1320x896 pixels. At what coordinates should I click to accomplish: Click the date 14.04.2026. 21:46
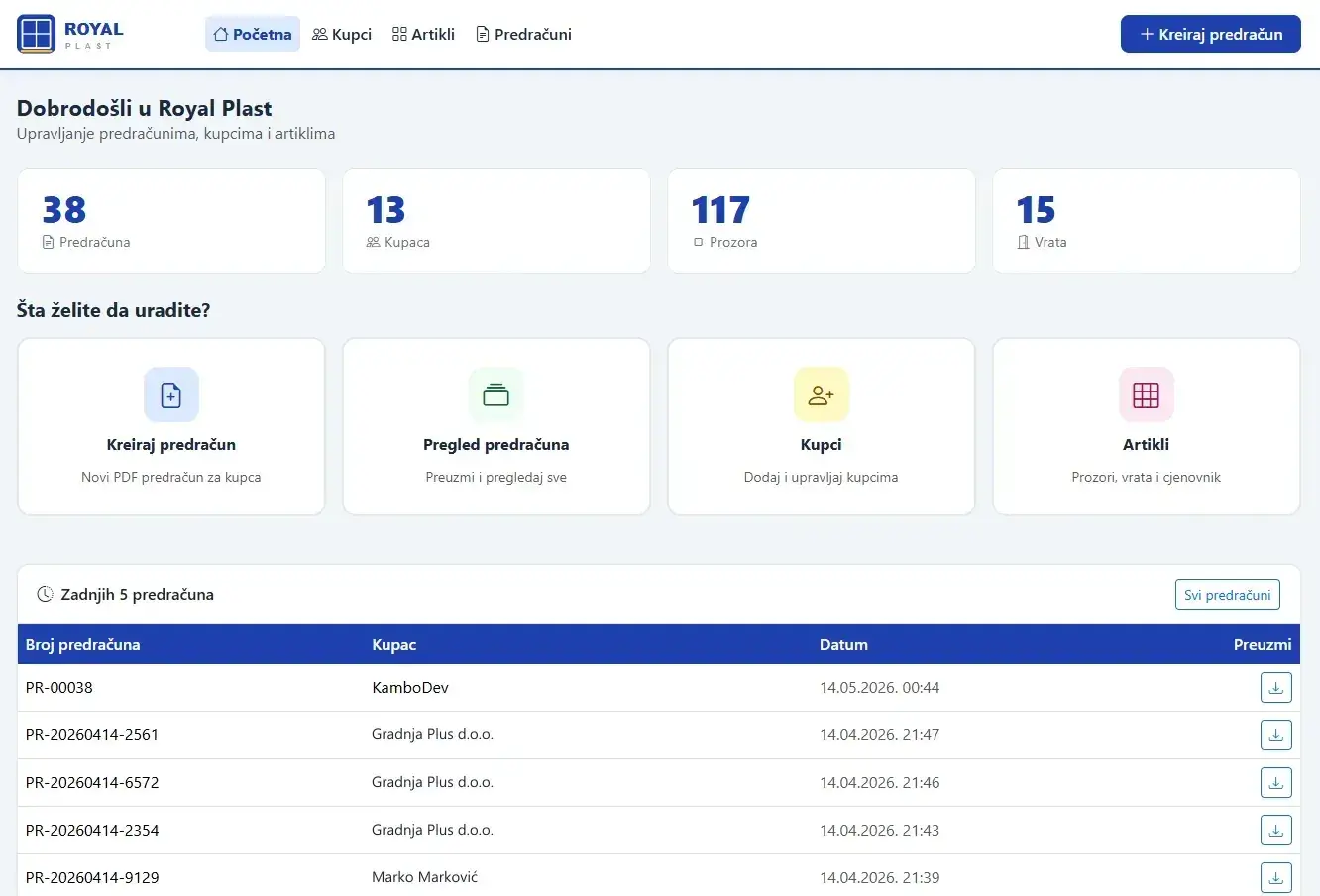(x=880, y=783)
